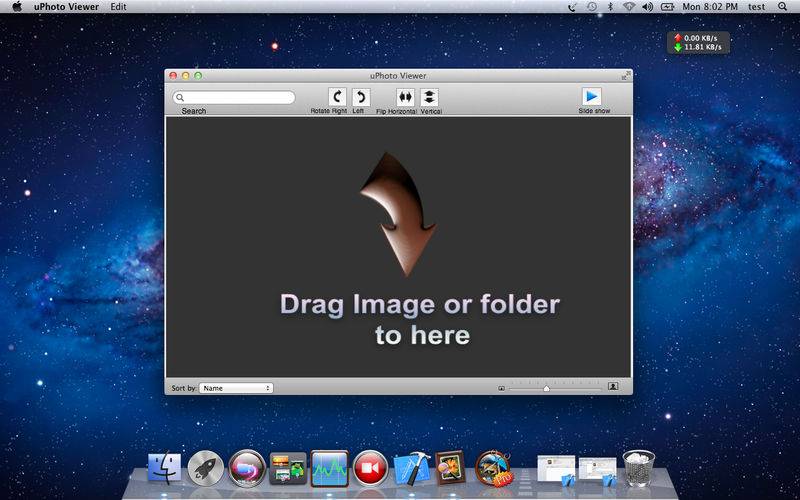Zoom the uPhoto Viewer window with green button

point(198,76)
